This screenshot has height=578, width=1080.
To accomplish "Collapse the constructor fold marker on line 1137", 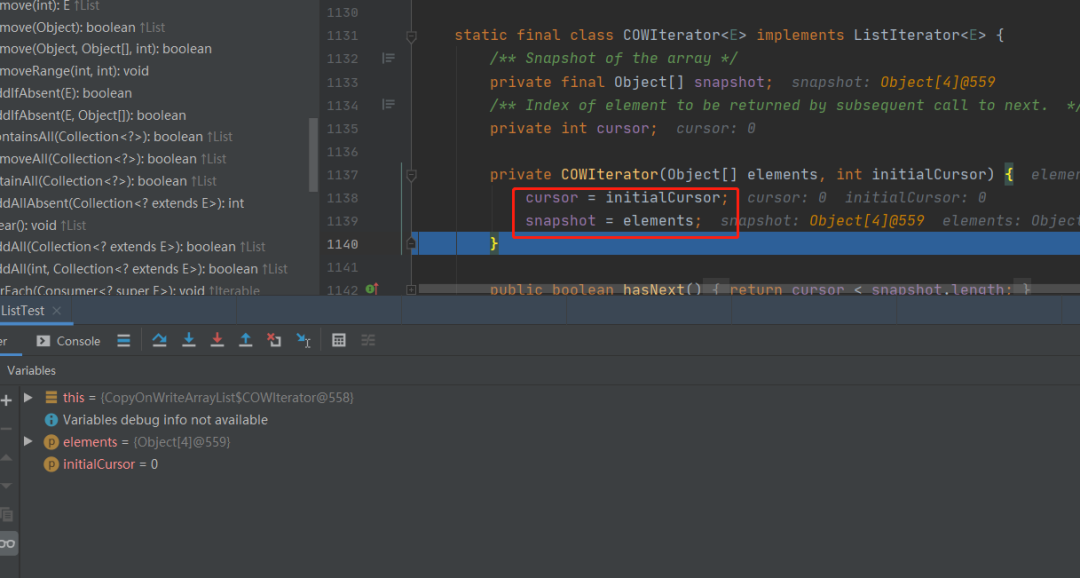I will [411, 176].
